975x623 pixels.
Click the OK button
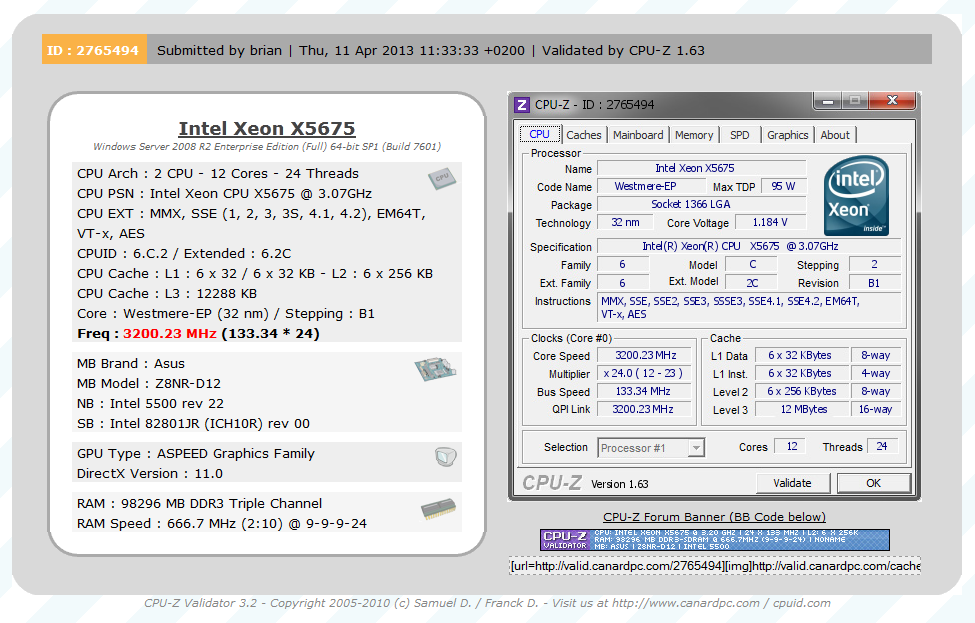point(874,483)
